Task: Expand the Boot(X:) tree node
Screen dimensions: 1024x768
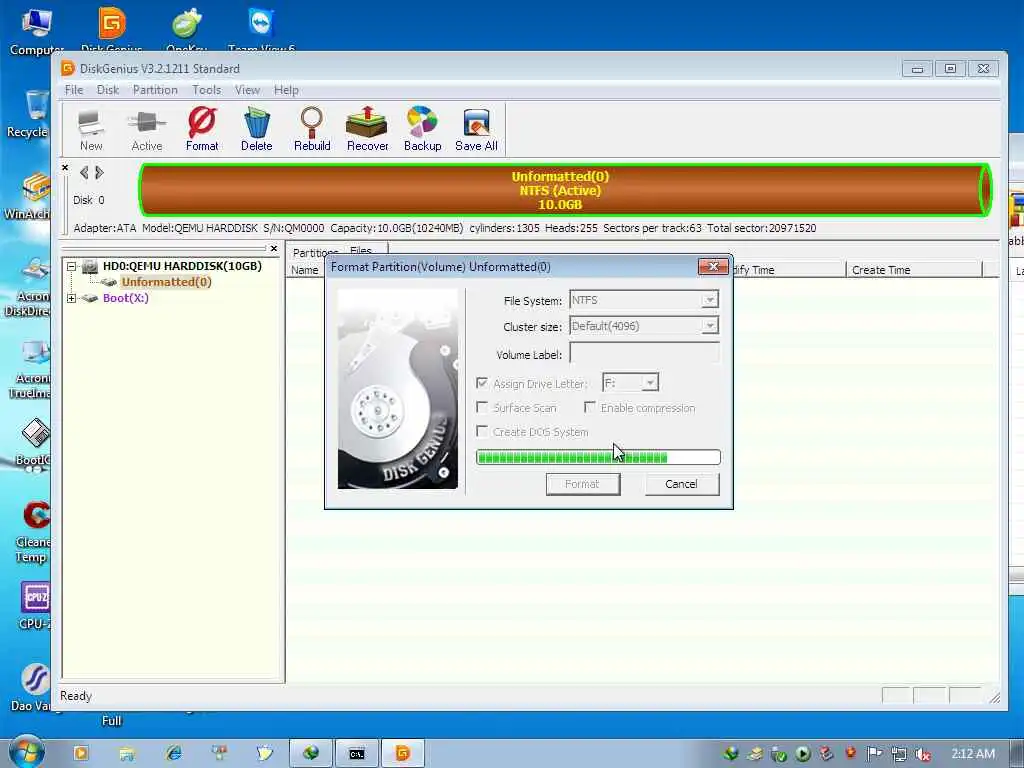Action: (x=71, y=298)
